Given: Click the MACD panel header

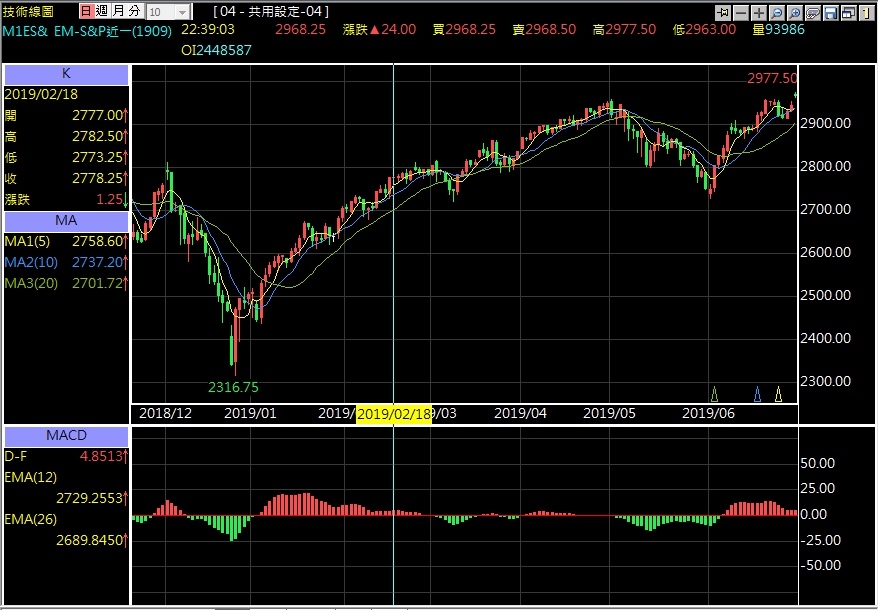Looking at the screenshot, I should point(66,435).
